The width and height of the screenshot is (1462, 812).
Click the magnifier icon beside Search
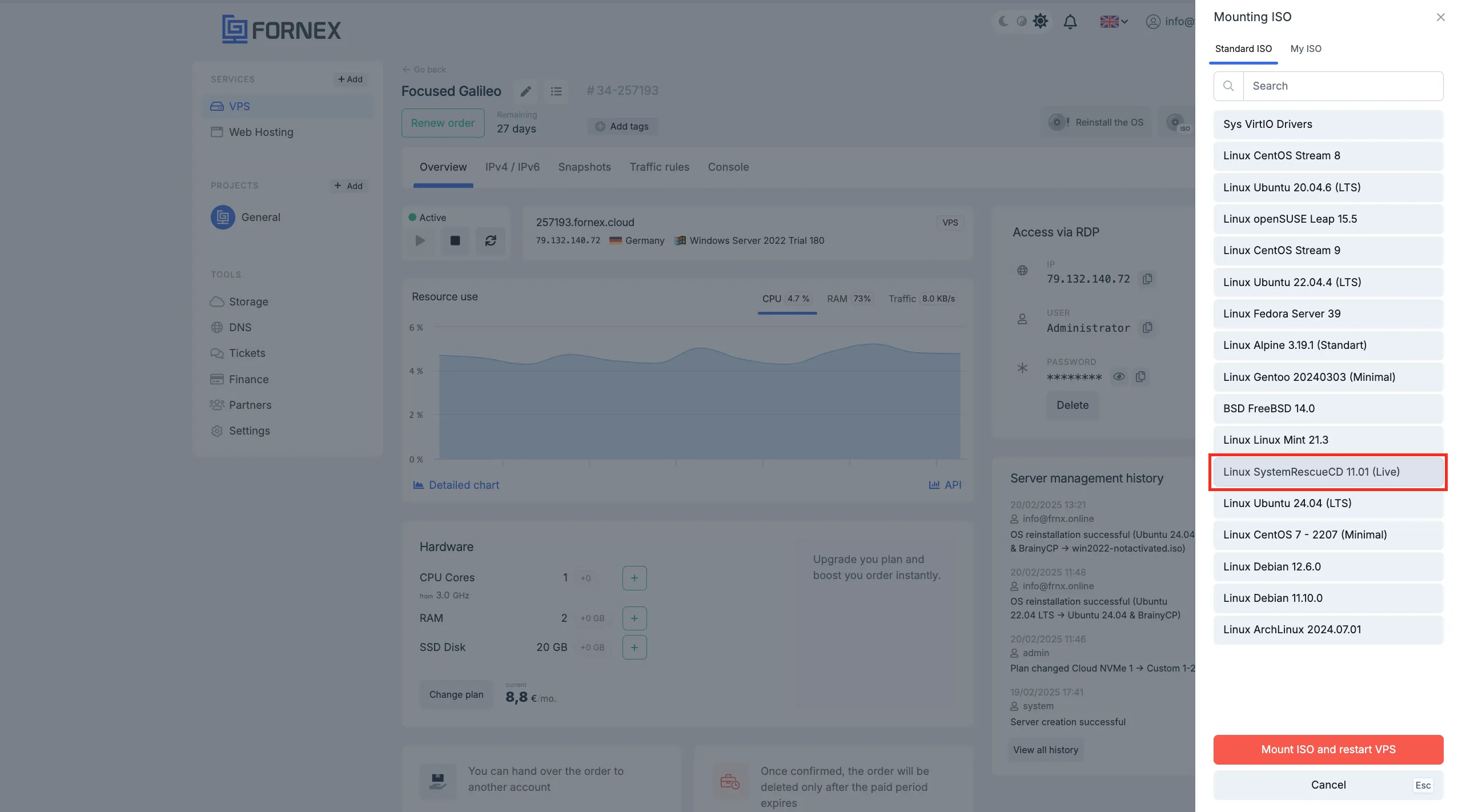pos(1228,86)
